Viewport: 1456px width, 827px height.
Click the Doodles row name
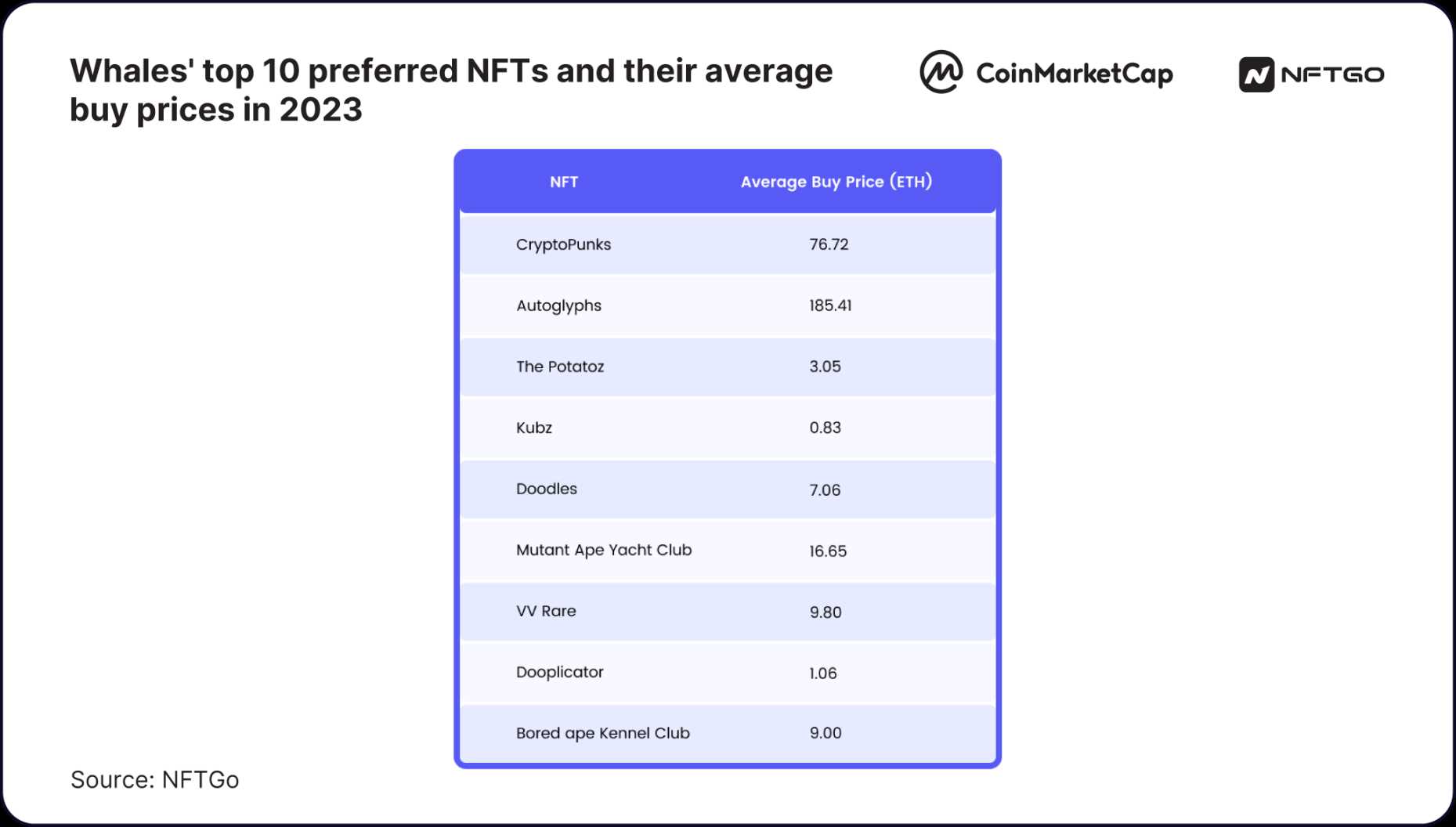[547, 489]
